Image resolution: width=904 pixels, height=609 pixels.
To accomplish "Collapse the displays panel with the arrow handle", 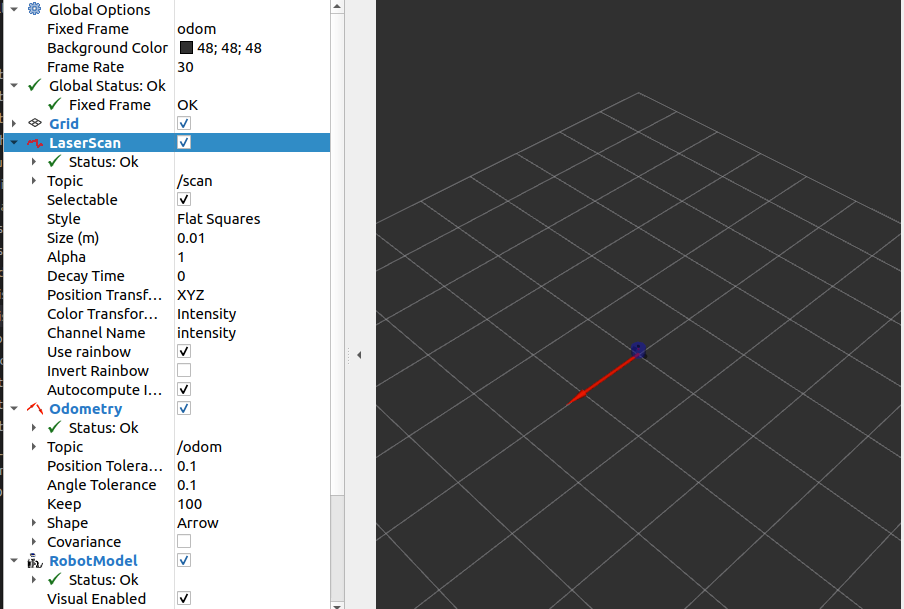I will (x=359, y=355).
